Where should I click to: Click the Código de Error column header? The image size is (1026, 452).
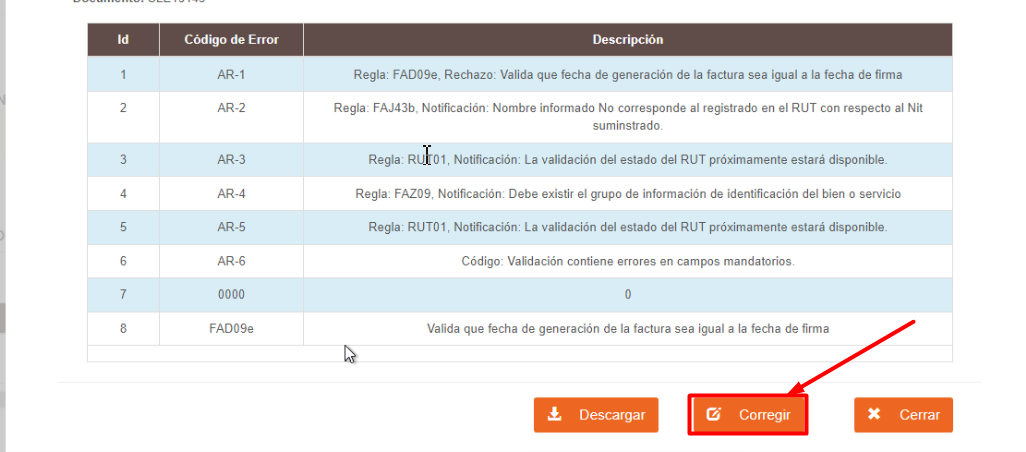pos(231,40)
